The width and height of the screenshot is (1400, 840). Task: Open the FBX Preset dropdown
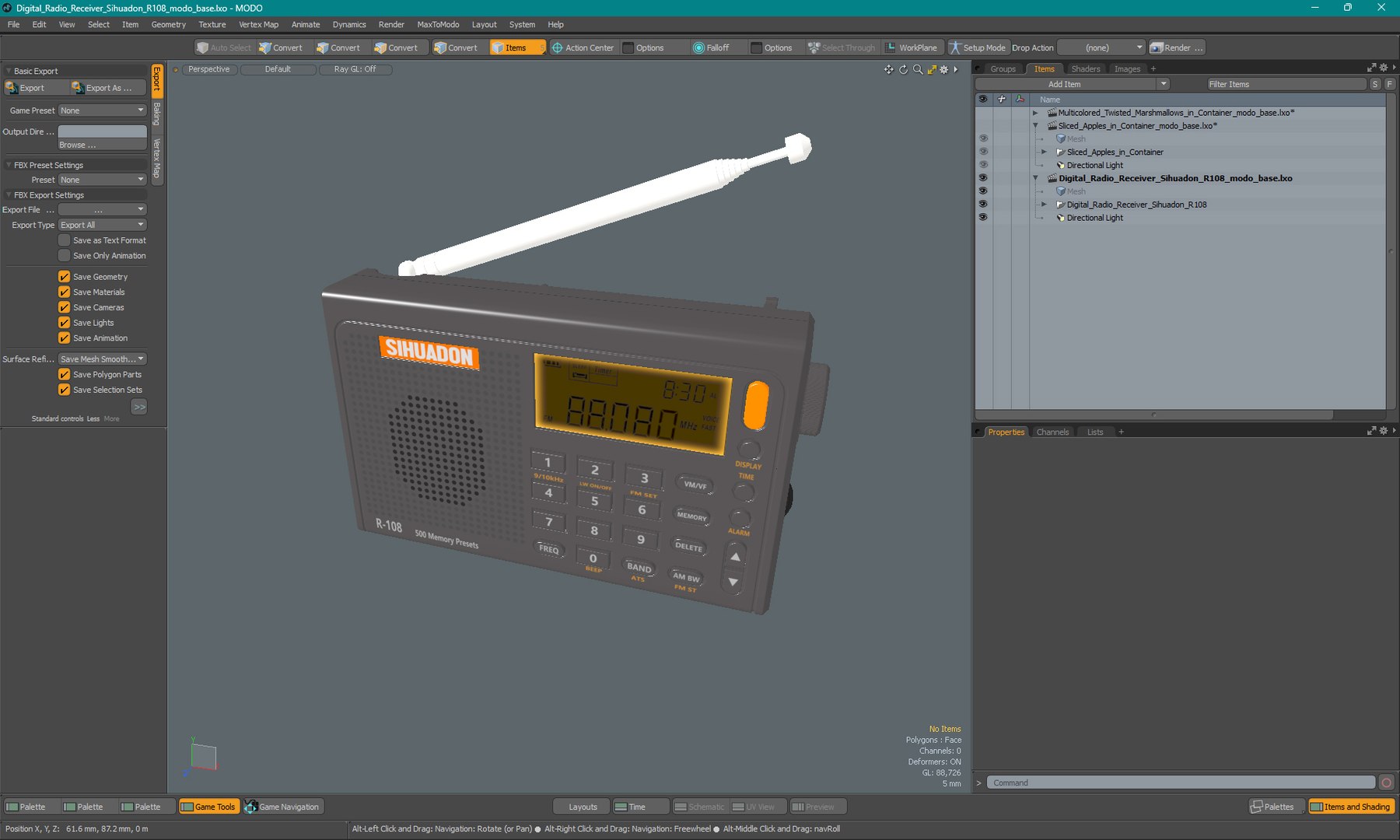pos(103,180)
